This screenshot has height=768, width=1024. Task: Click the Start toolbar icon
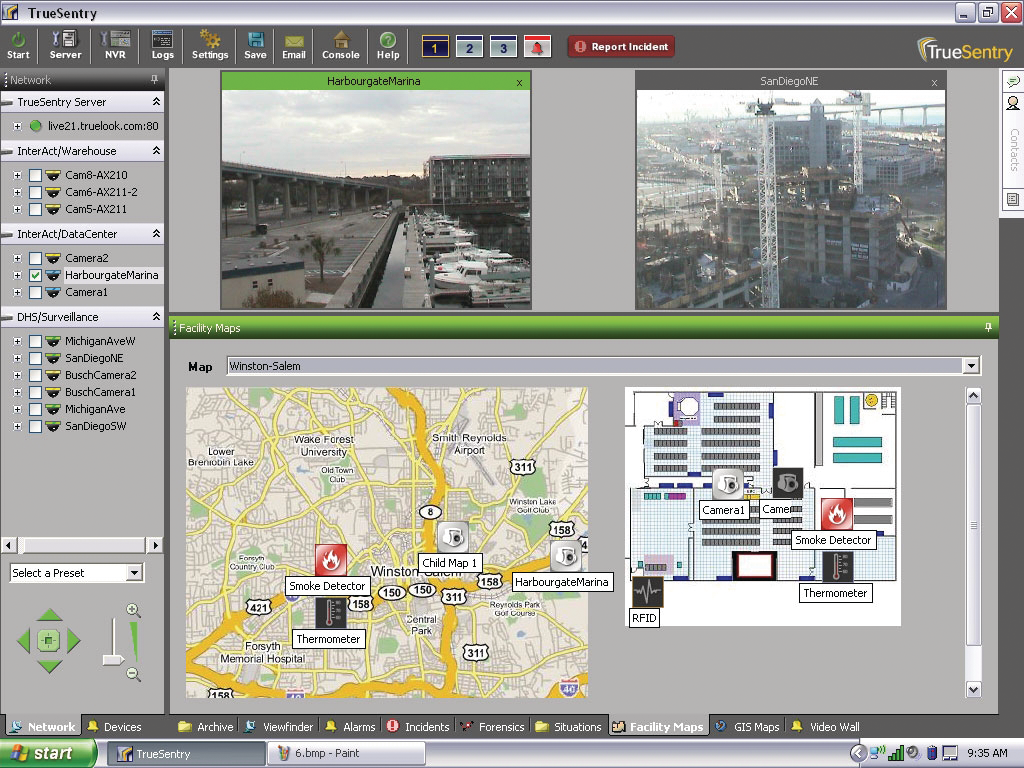click(18, 44)
